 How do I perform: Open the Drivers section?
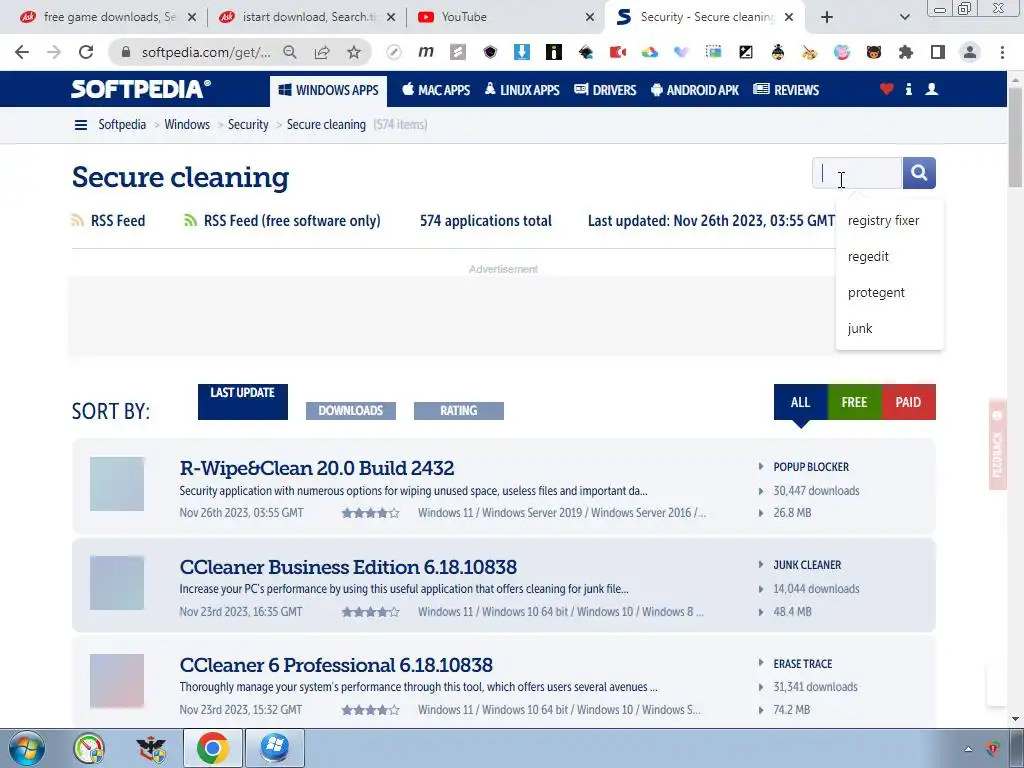pos(605,90)
